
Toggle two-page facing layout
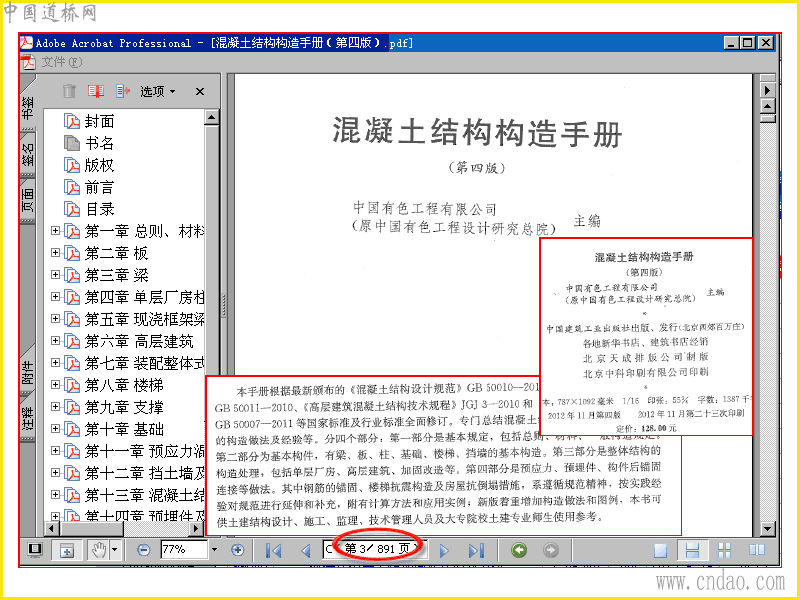point(757,550)
